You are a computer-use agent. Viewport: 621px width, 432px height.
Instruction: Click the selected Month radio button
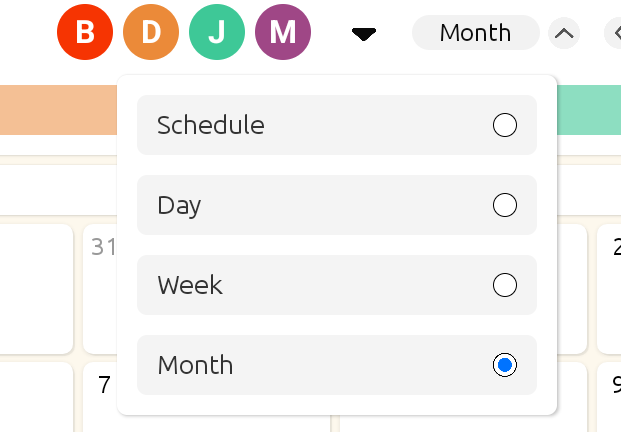pyautogui.click(x=505, y=365)
